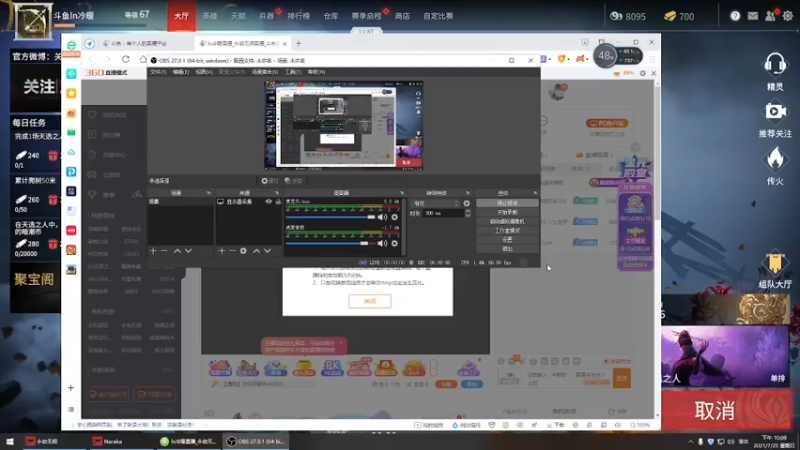This screenshot has height=450, width=800.
Task: Open OBS File menu
Action: click(x=158, y=72)
